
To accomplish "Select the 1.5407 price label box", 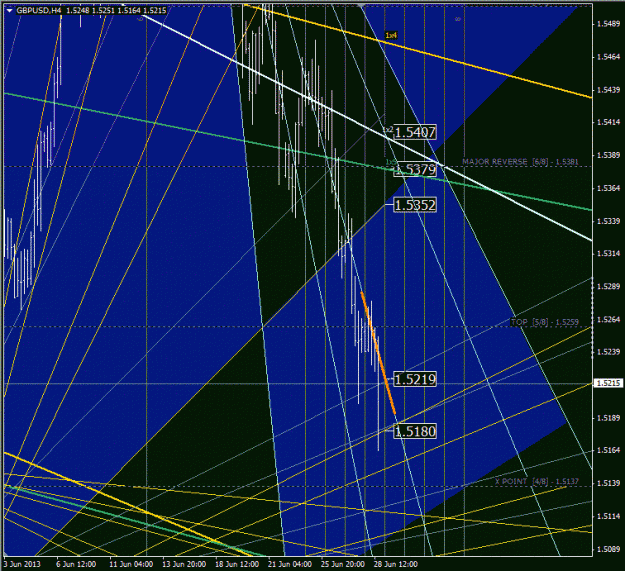I will (x=415, y=132).
